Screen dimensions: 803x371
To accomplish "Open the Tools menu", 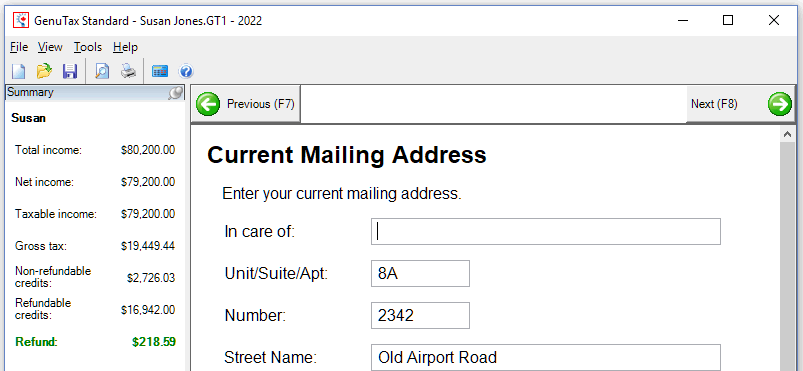I will click(88, 47).
